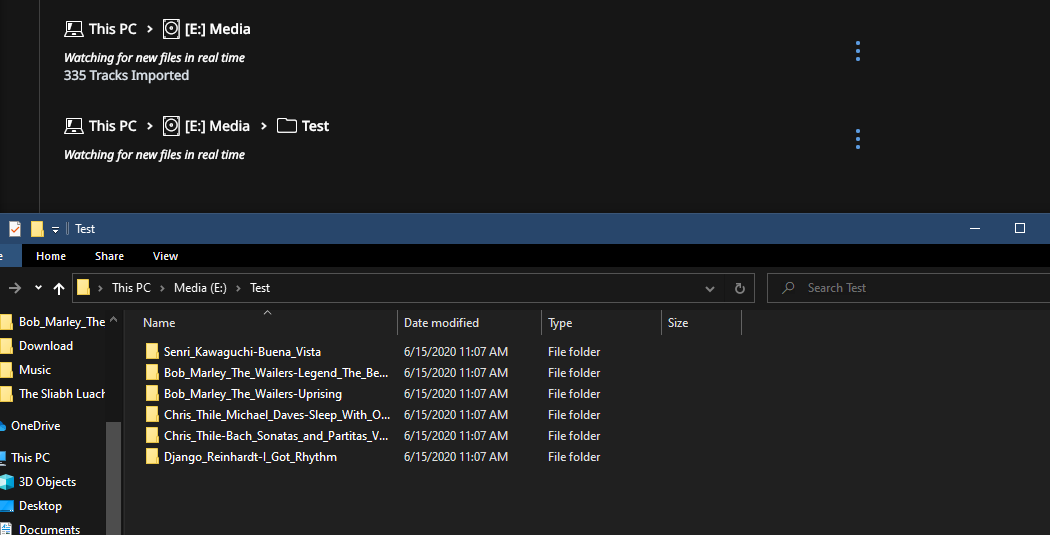Image resolution: width=1050 pixels, height=535 pixels.
Task: Expand the recent locations chevron
Action: (38, 288)
